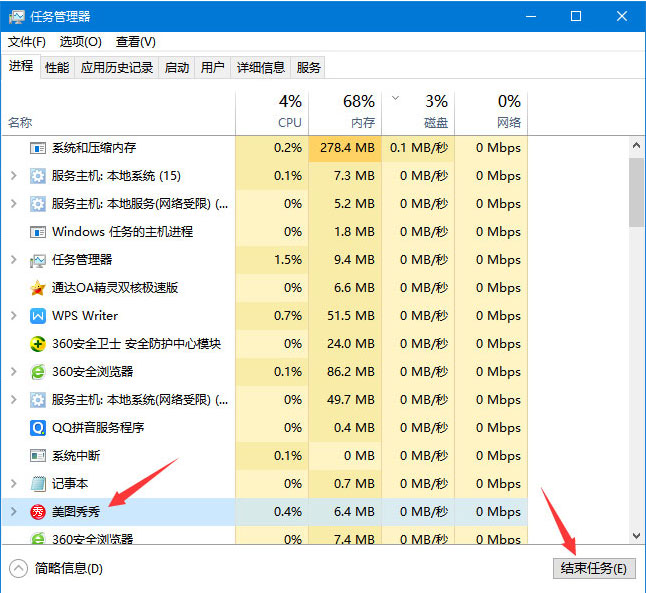Switch to the 用户 tab

click(x=213, y=67)
